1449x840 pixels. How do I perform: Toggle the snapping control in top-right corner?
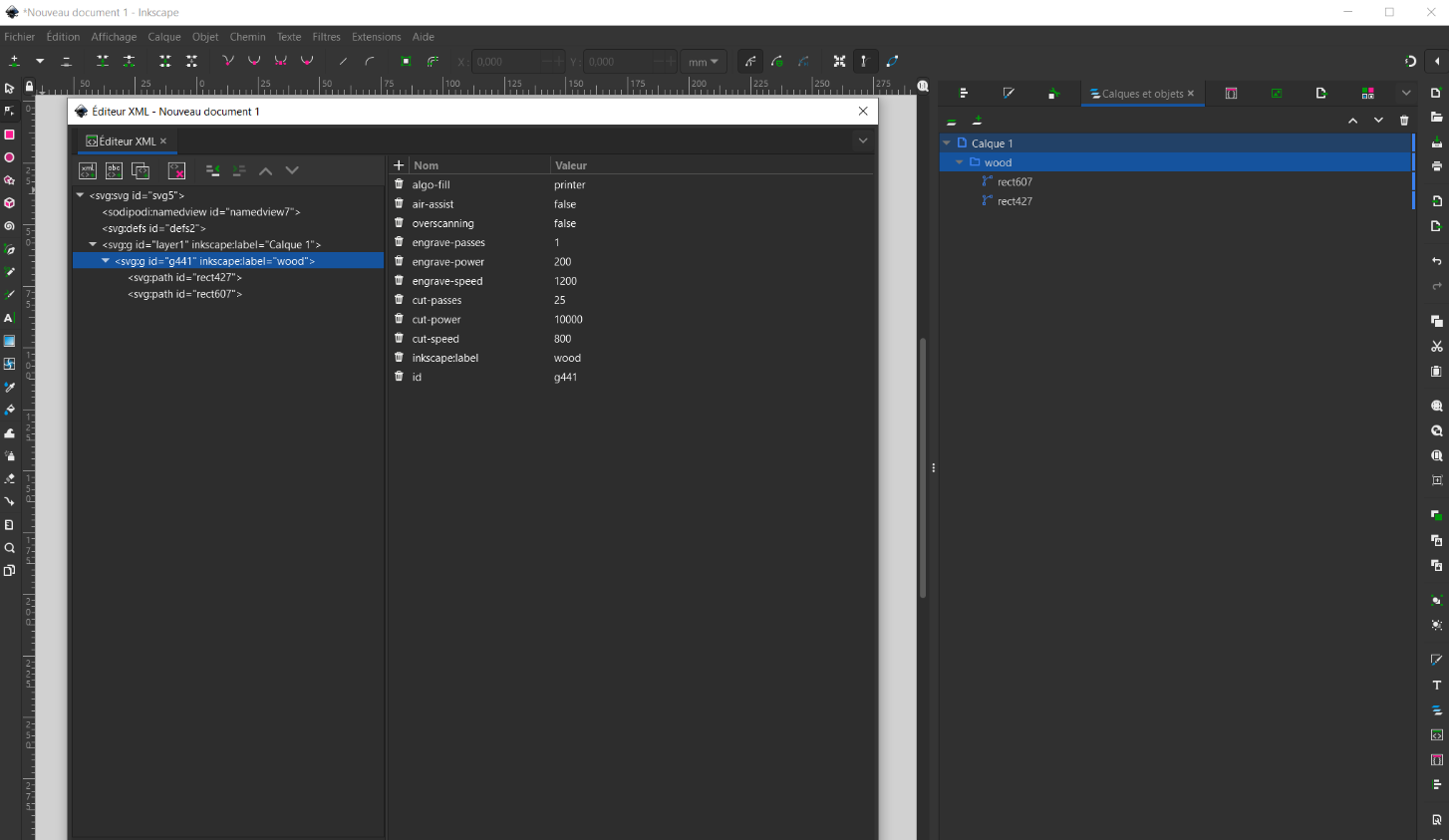point(1410,61)
